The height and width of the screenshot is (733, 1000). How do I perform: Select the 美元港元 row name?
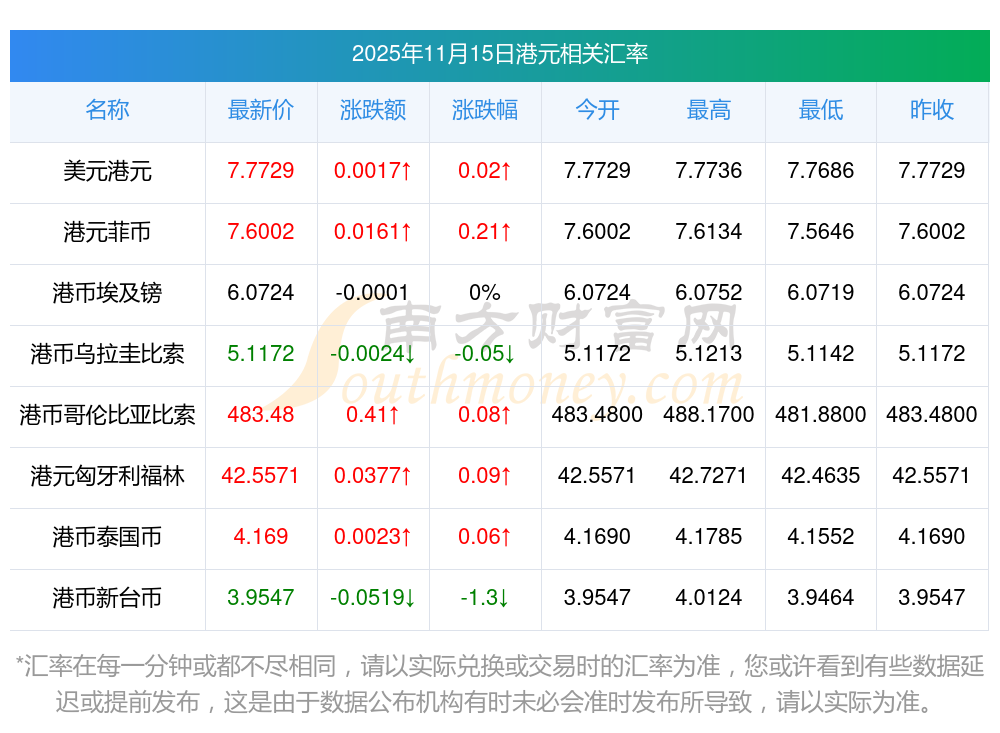tap(107, 171)
